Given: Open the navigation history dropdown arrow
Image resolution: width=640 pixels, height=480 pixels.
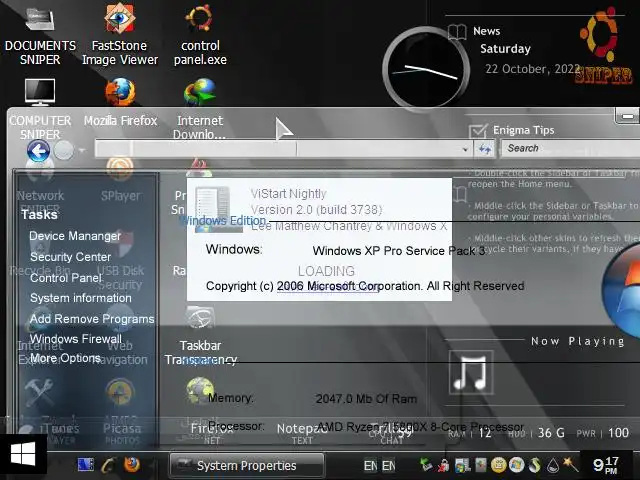Looking at the screenshot, I should coord(82,150).
